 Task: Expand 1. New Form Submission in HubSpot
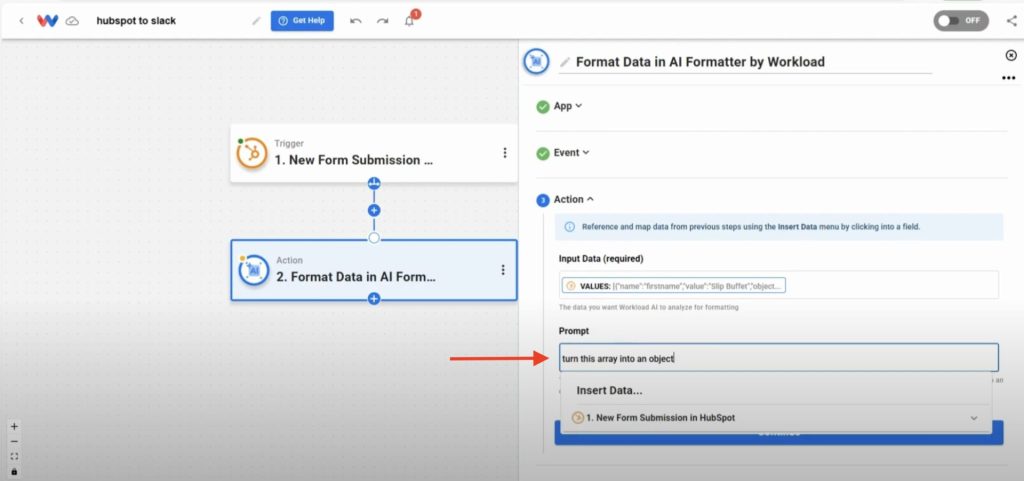click(776, 418)
